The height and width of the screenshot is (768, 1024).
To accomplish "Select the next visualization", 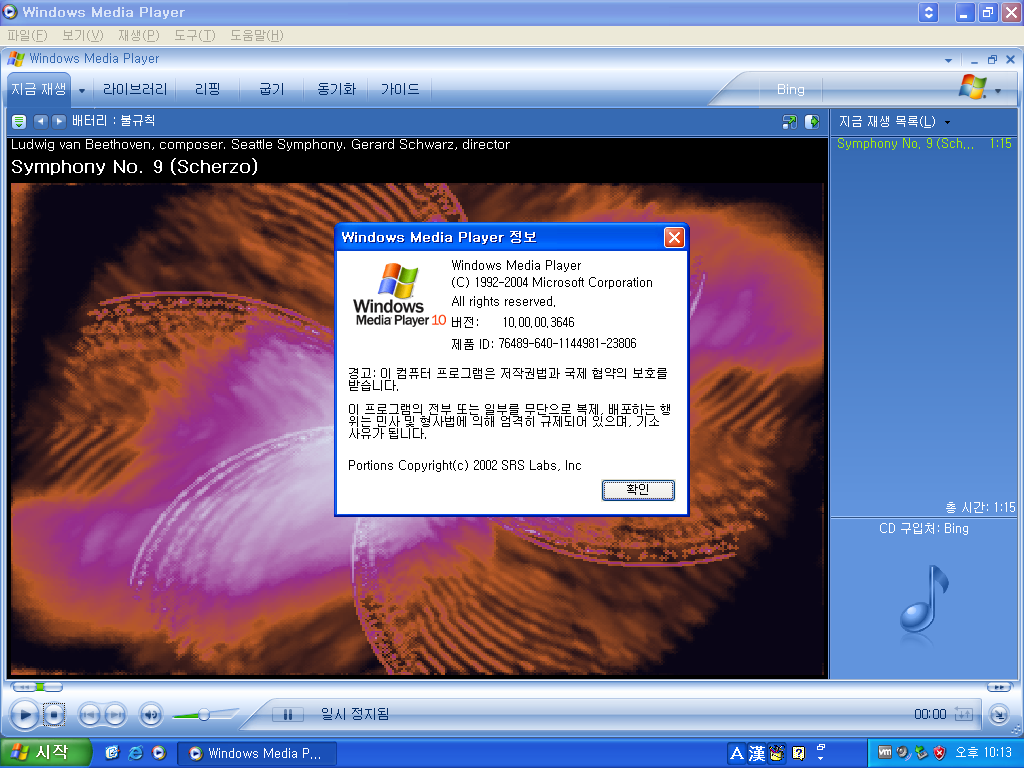I will click(59, 121).
